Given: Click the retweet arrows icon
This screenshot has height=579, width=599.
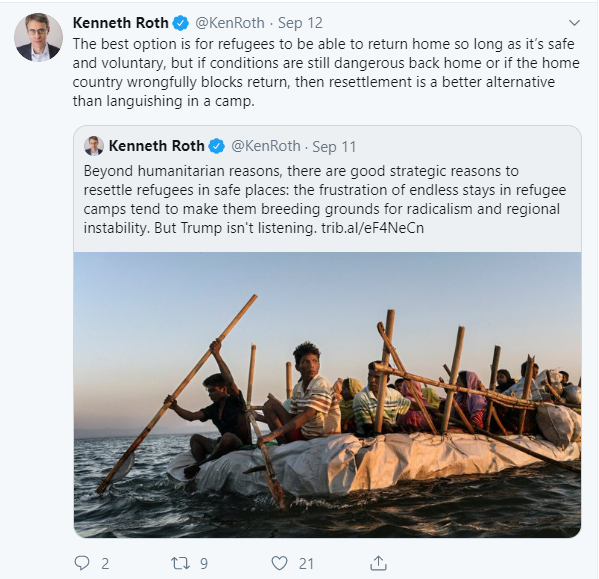Looking at the screenshot, I should [180, 563].
